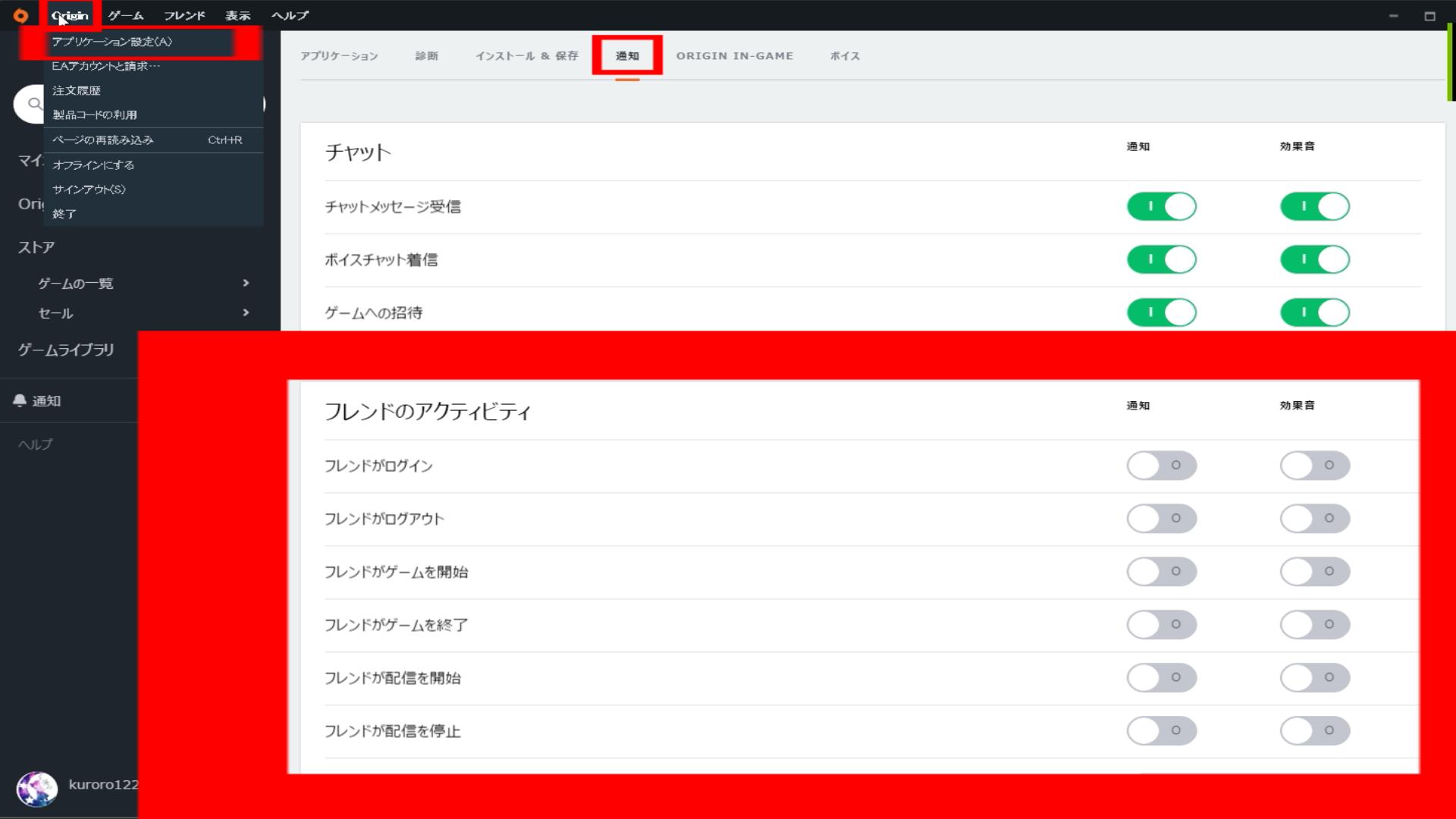Viewport: 1456px width, 819px height.
Task: Switch to the ORIGIN IN-GAME tab
Action: (735, 56)
